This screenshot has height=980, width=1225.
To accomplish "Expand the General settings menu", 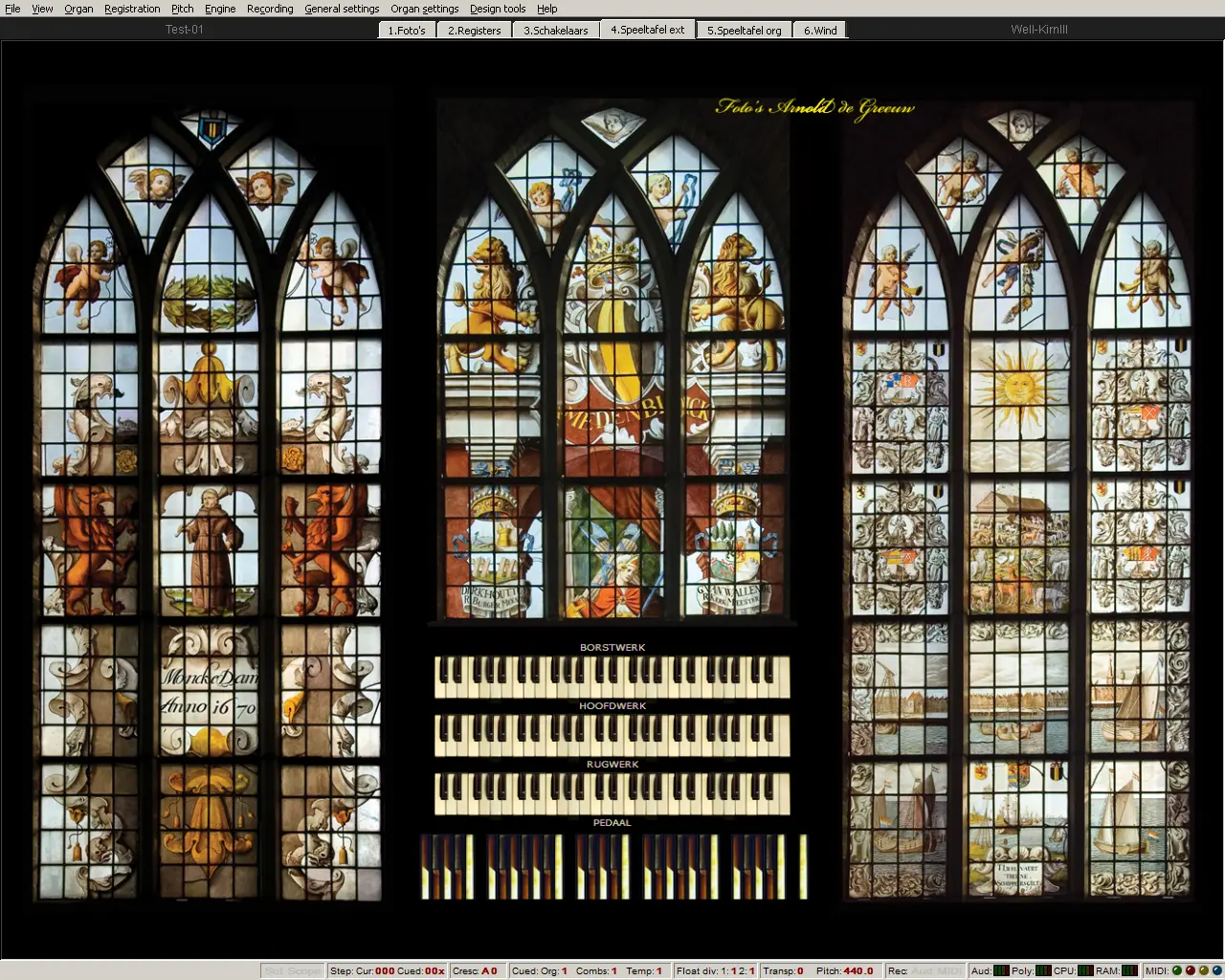I will tap(342, 9).
